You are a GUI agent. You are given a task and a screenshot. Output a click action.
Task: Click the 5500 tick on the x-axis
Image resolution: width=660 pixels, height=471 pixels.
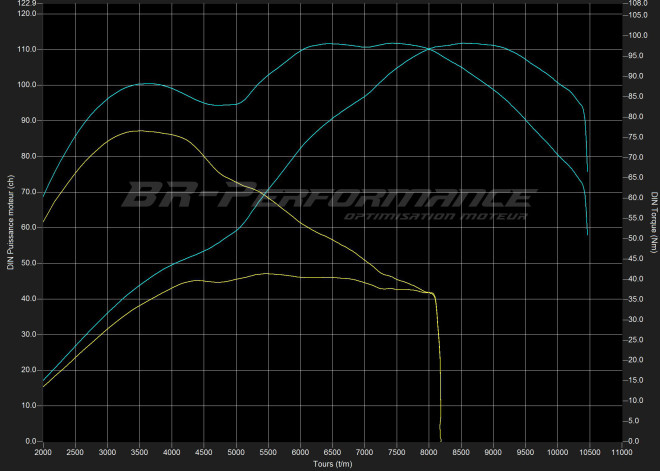tap(268, 452)
